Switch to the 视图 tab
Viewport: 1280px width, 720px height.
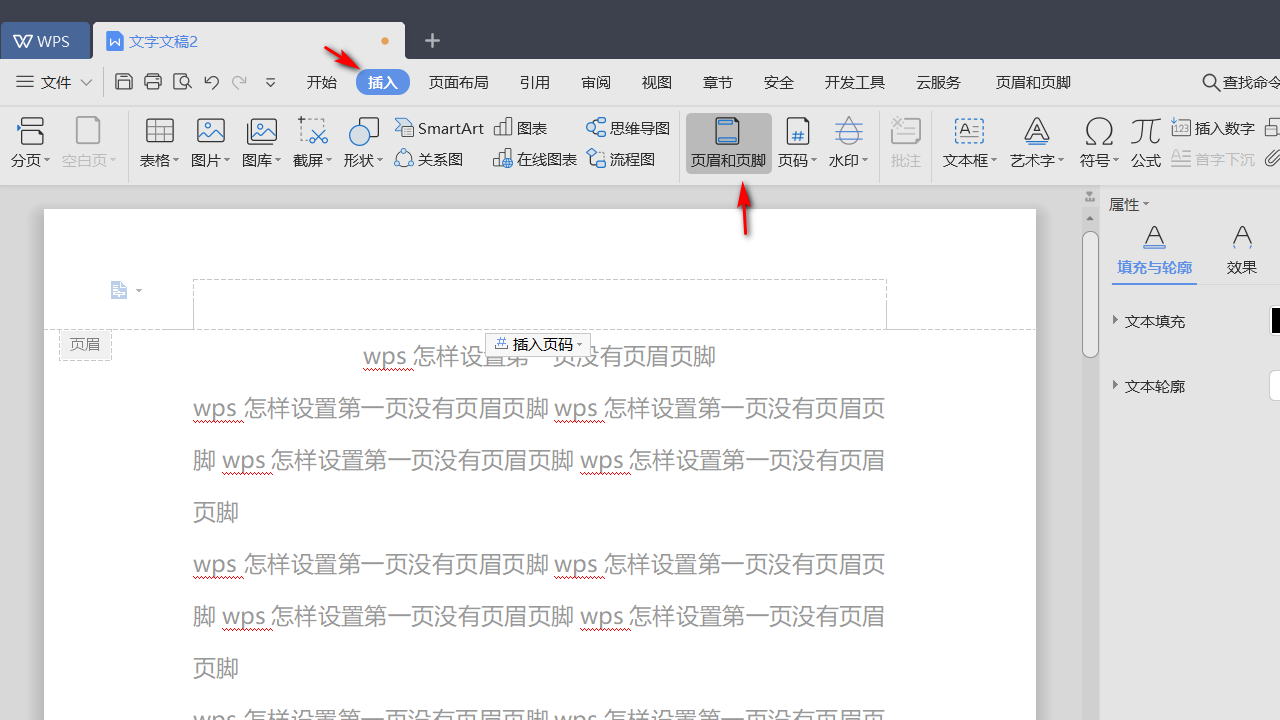tap(657, 82)
